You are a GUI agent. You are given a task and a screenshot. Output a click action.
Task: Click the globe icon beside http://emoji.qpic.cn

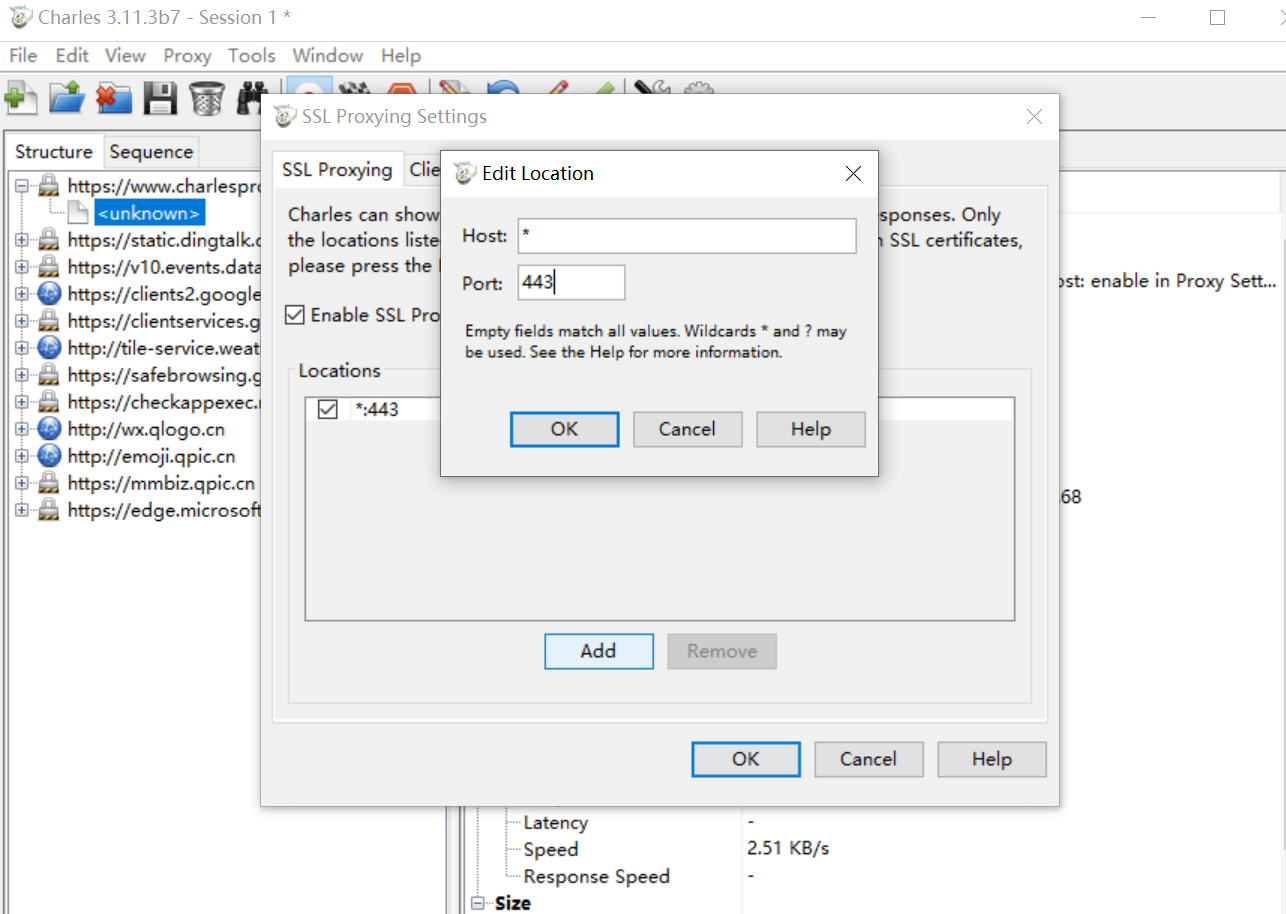48,456
